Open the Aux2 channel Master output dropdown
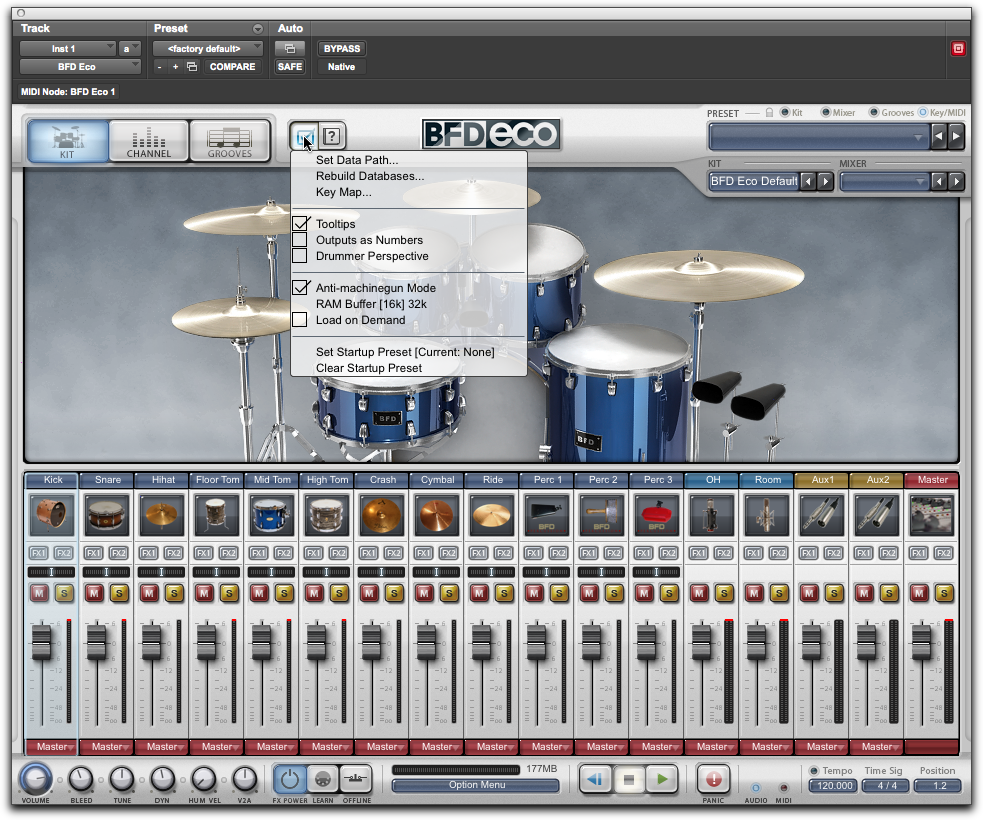Screen dimensions: 983x820 point(876,747)
